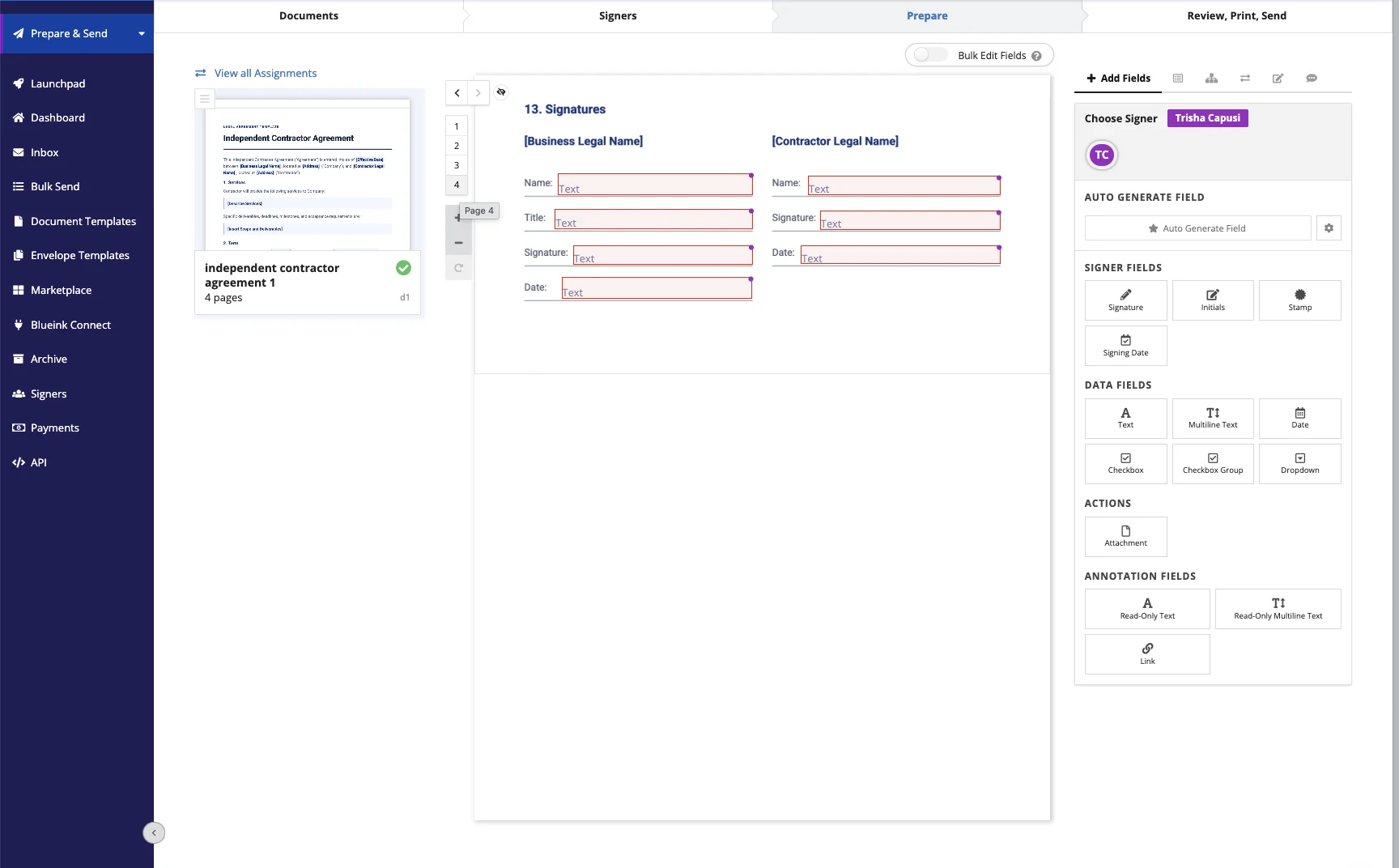Add a Link annotation field
The width and height of the screenshot is (1399, 868).
[1147, 654]
